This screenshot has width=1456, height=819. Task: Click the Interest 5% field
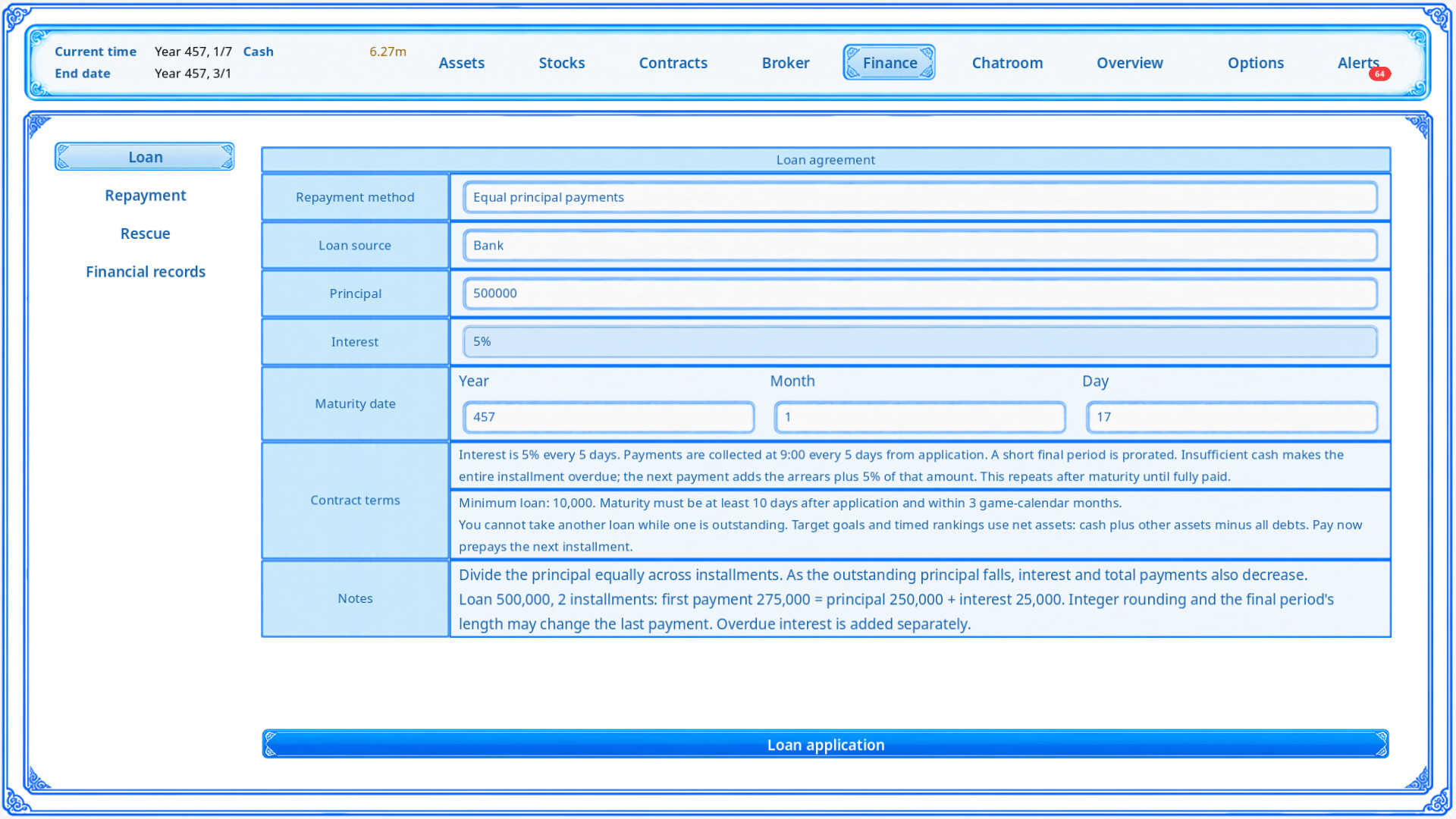click(x=920, y=342)
